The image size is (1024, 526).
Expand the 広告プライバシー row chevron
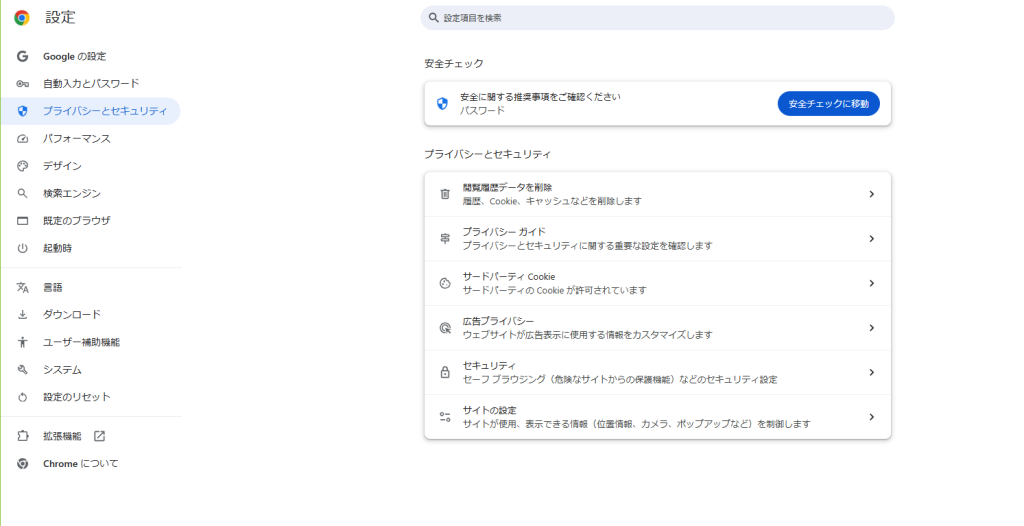(871, 327)
